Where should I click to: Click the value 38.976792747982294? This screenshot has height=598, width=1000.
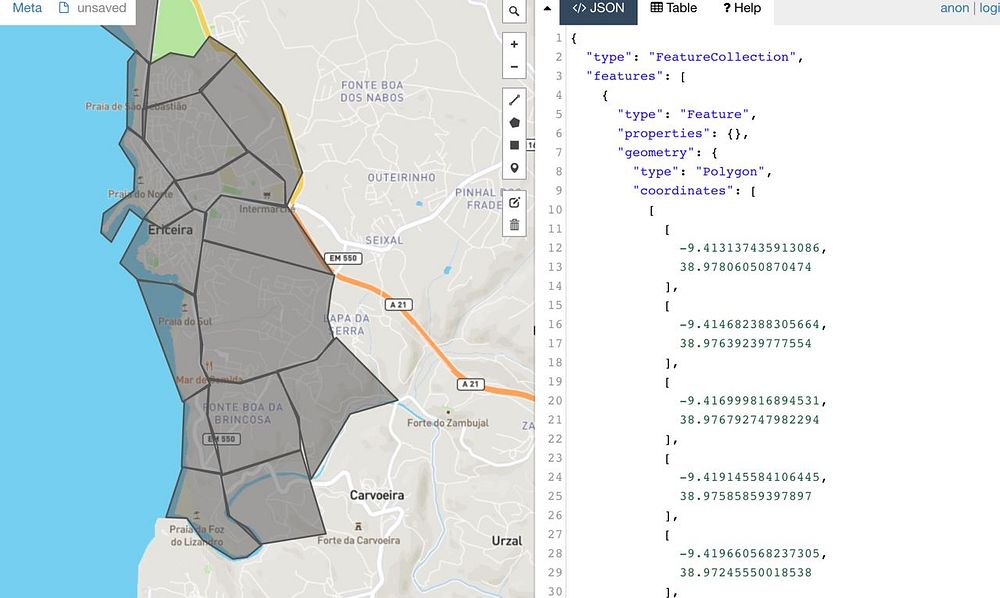click(x=749, y=420)
